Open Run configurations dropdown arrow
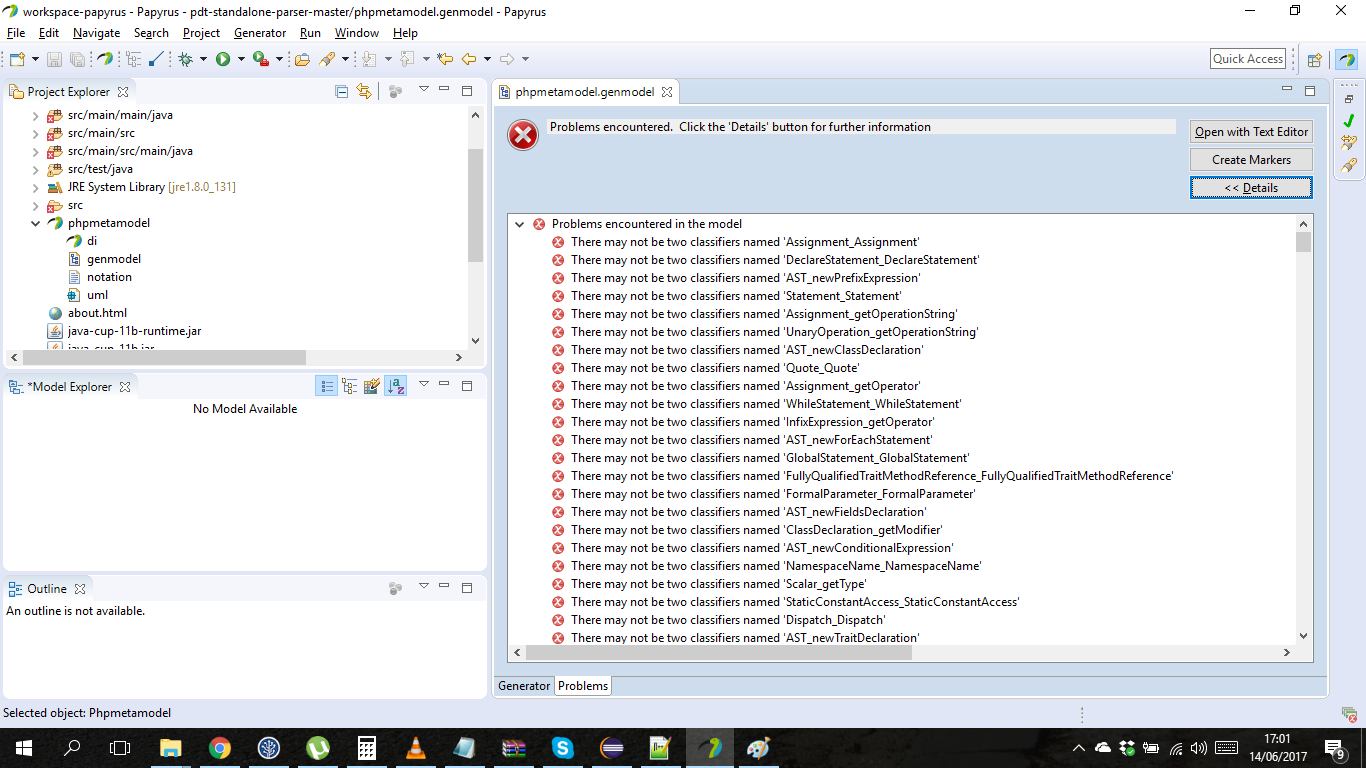The height and width of the screenshot is (768, 1366). click(241, 59)
